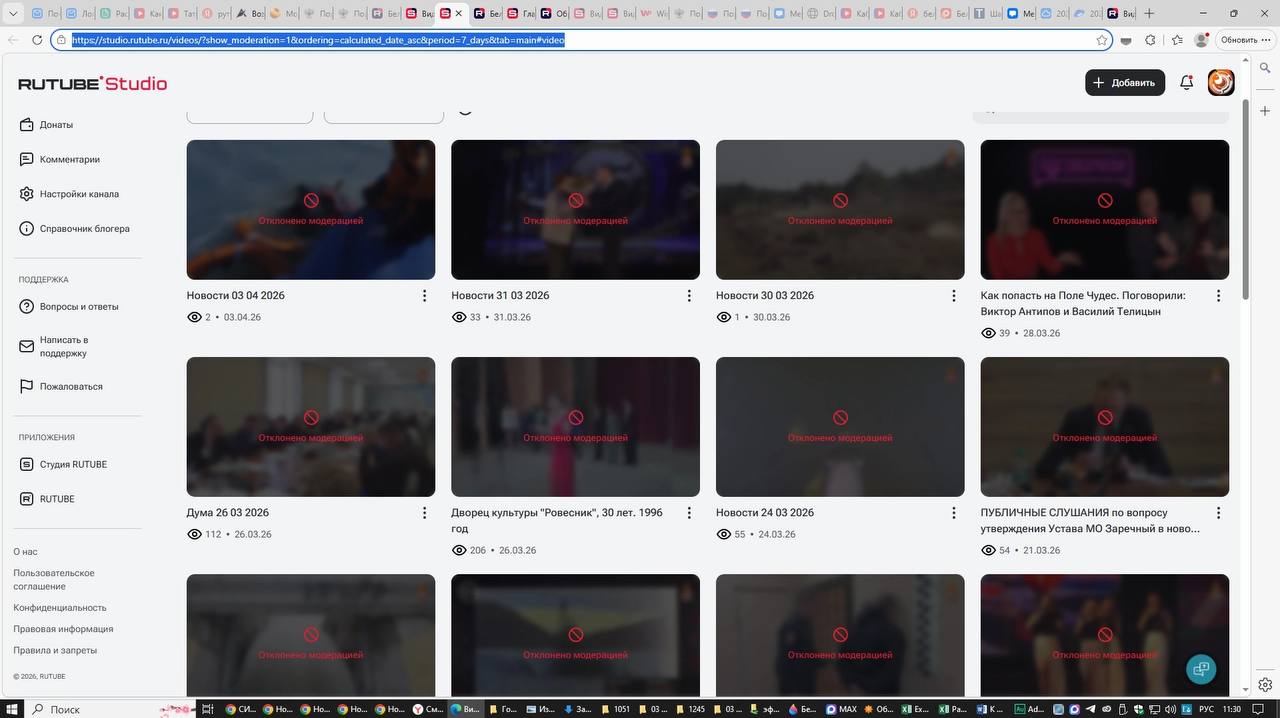The image size is (1280, 718).
Task: Open Справочник блогера guide
Action: tap(84, 229)
